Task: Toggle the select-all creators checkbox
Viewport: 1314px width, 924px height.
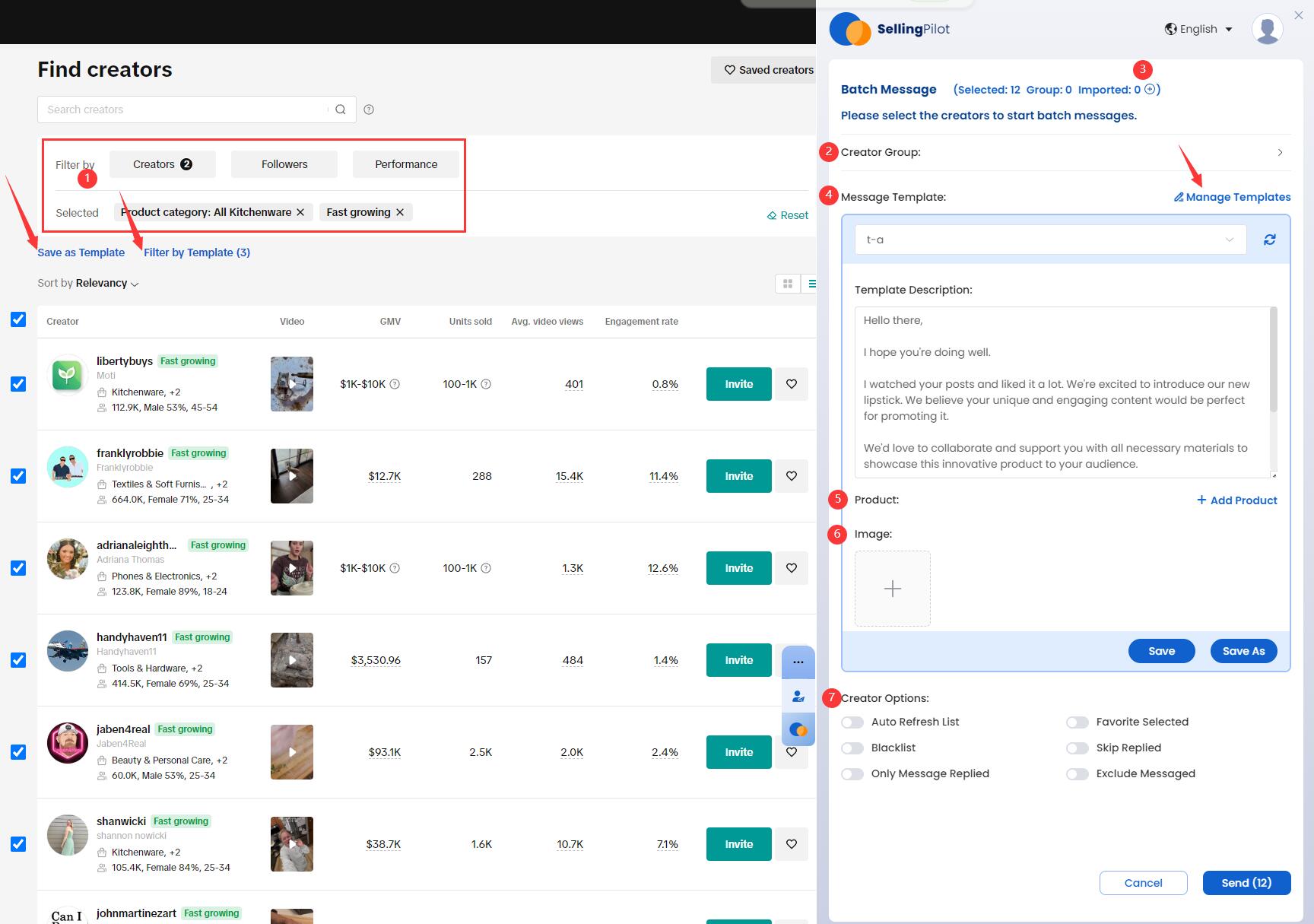Action: [x=18, y=319]
